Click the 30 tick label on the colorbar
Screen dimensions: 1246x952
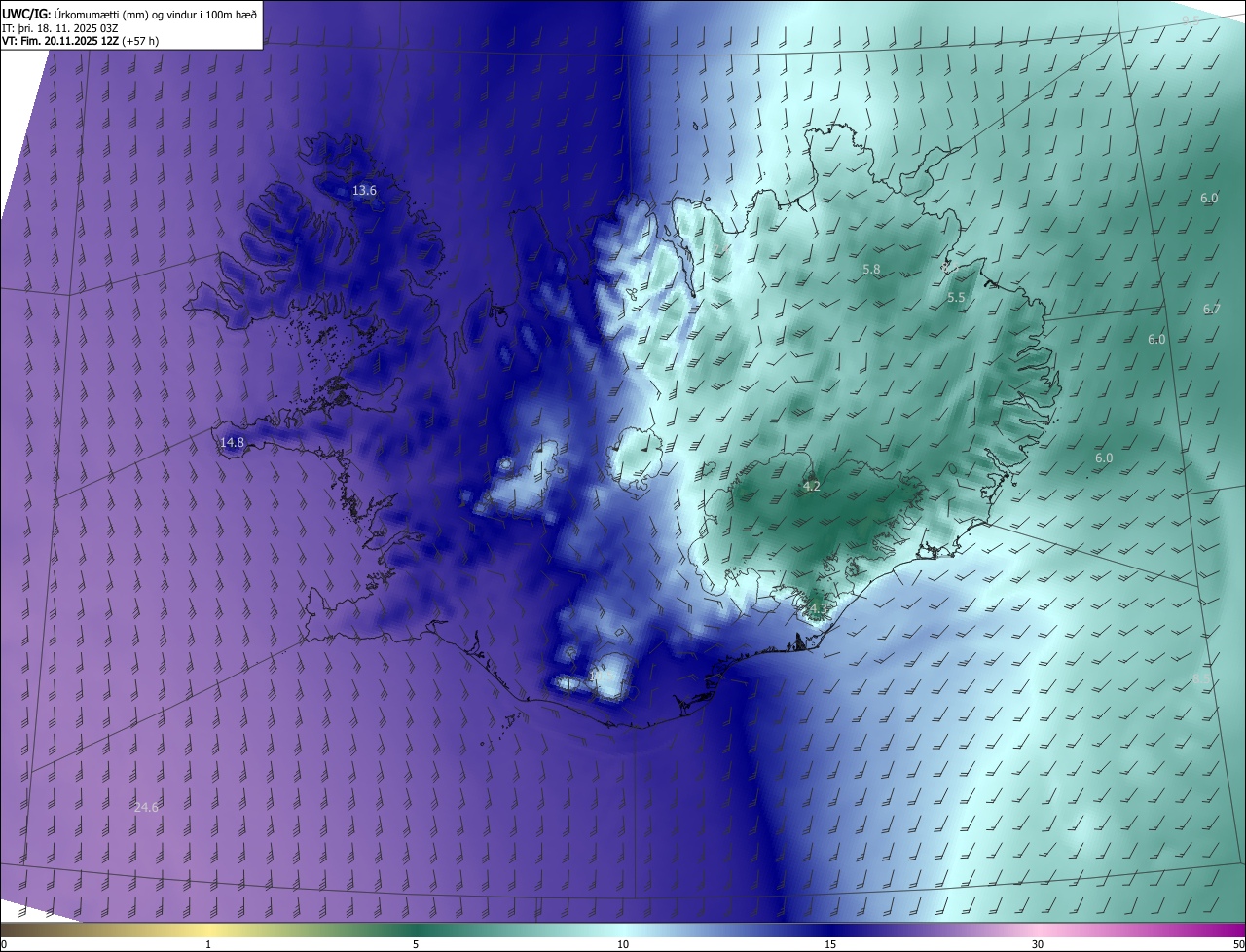[1038, 944]
